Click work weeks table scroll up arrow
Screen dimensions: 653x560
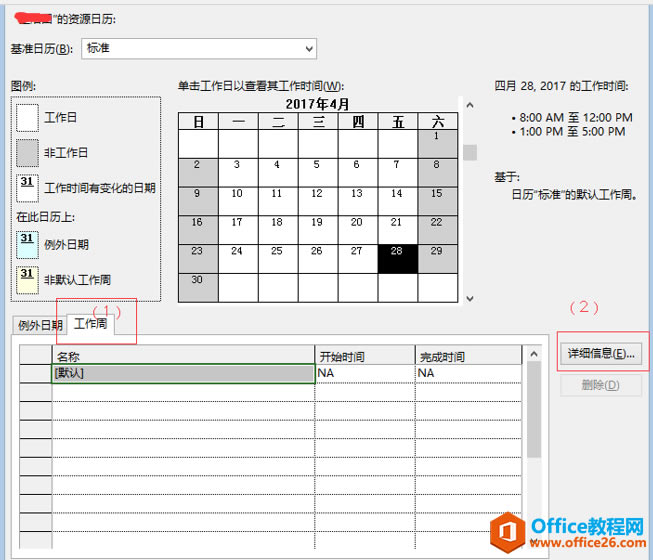(534, 354)
